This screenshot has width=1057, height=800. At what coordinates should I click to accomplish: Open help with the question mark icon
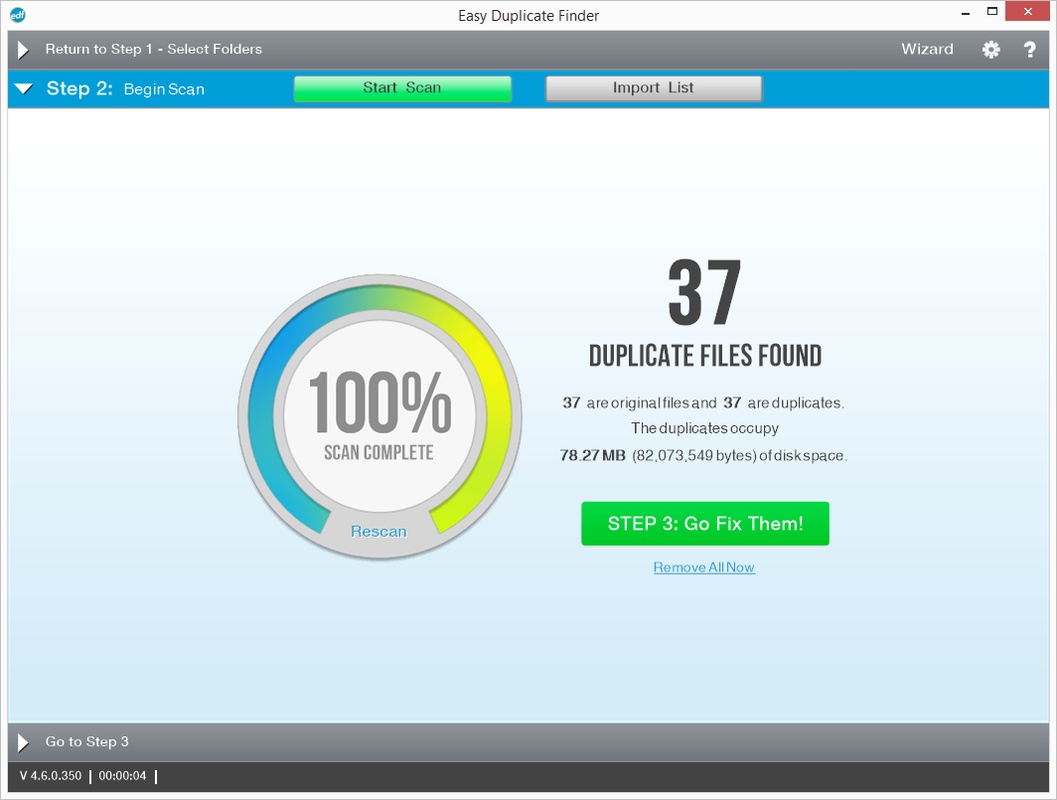[x=1029, y=49]
